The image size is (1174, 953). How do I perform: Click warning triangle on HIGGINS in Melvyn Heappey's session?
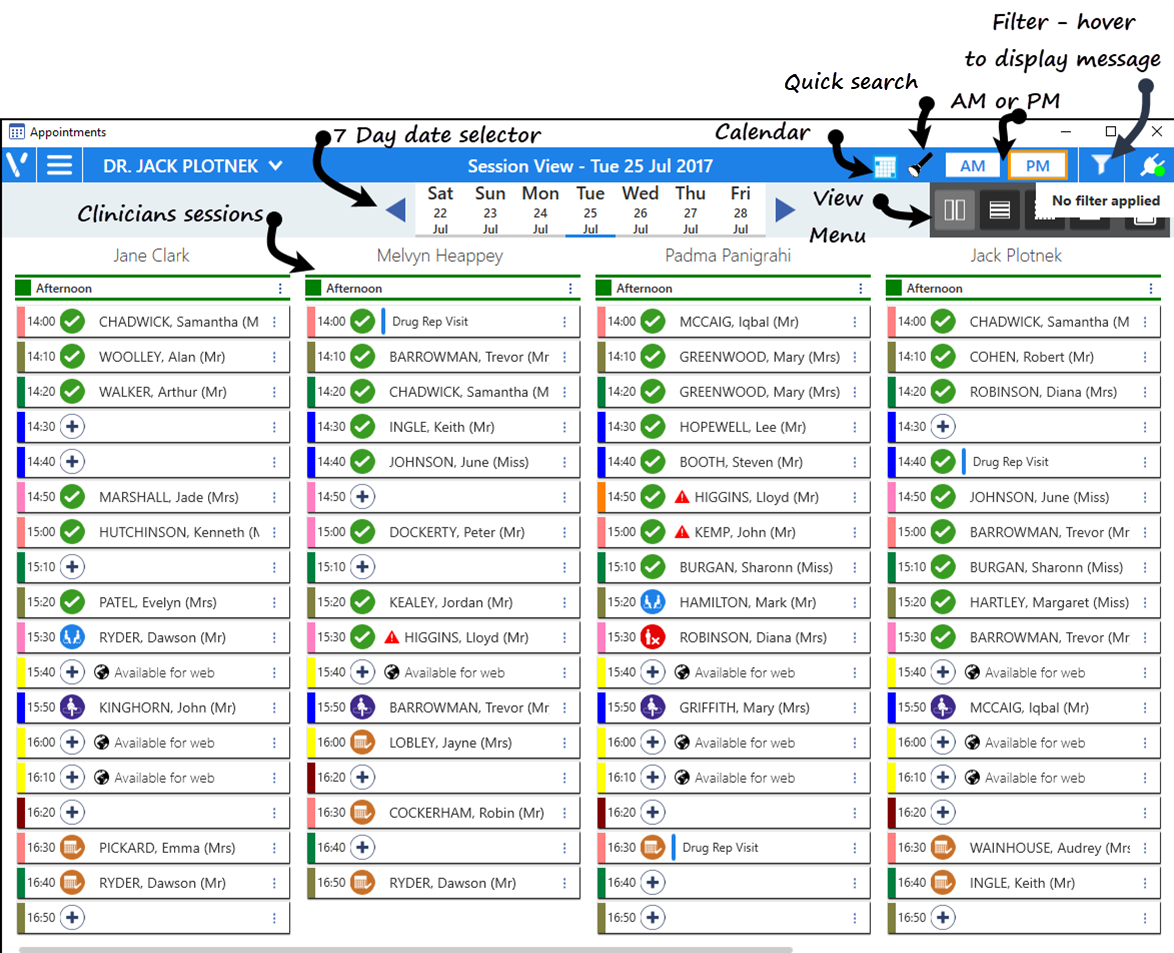click(392, 637)
